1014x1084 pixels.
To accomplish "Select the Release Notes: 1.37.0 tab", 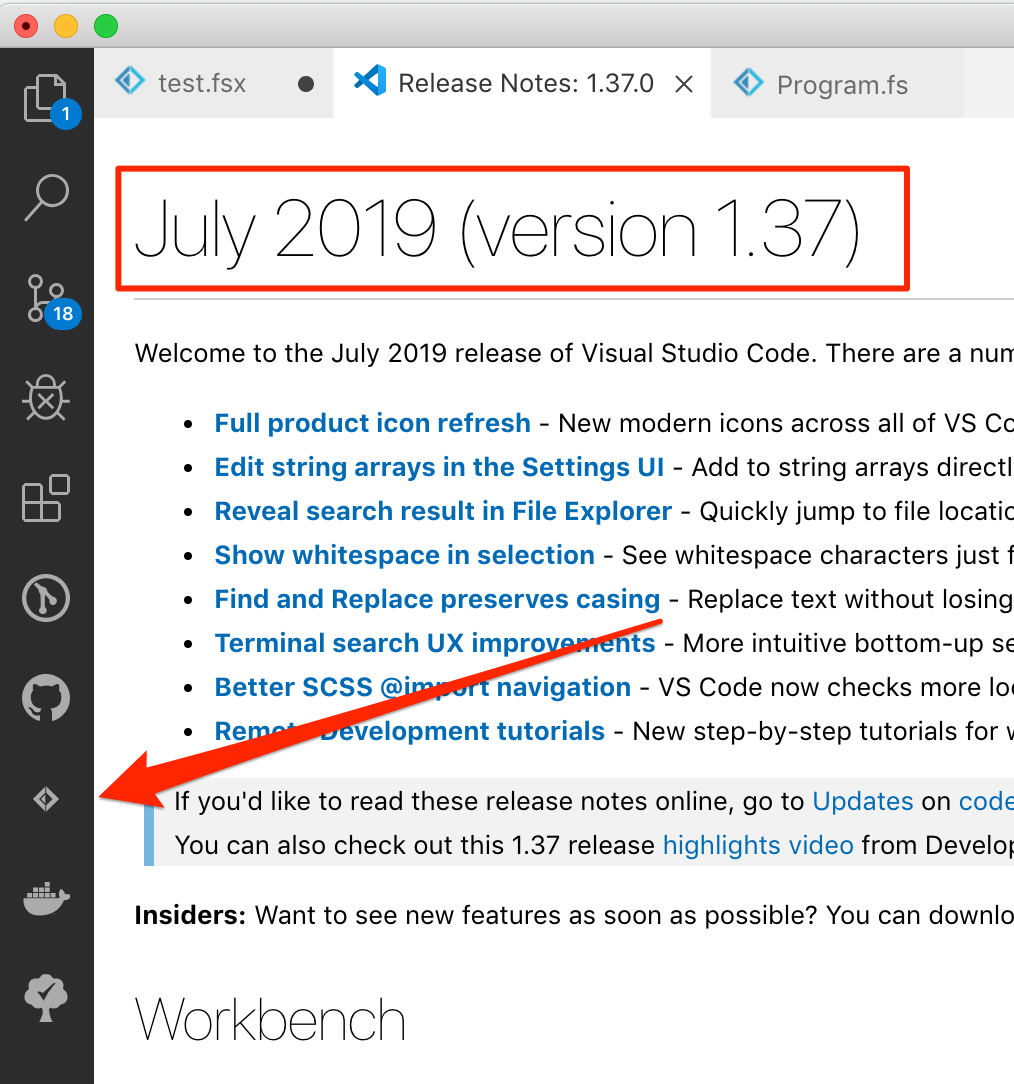I will coord(520,83).
